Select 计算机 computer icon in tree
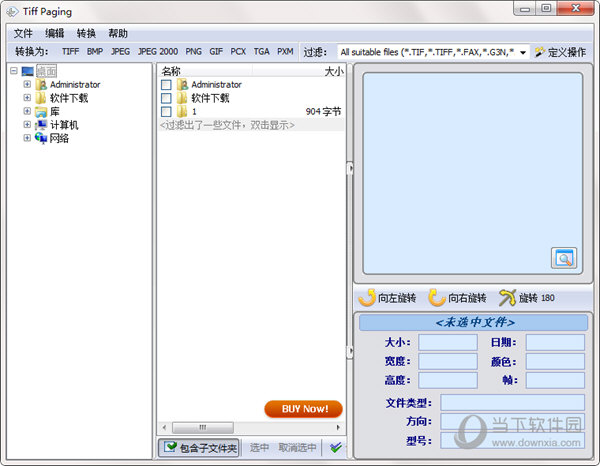The image size is (600, 466). pyautogui.click(x=41, y=125)
